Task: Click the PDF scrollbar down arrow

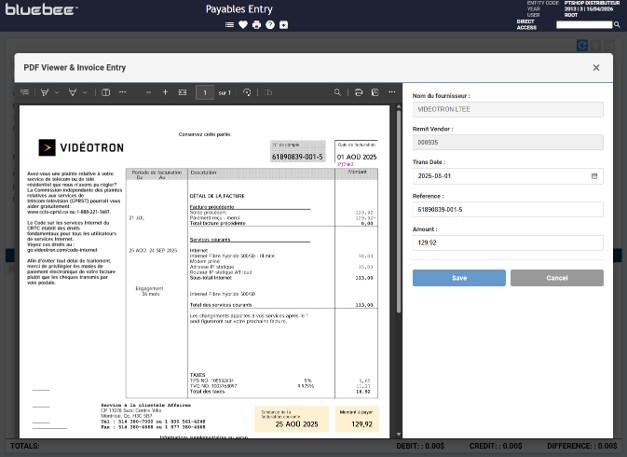Action: [398, 434]
